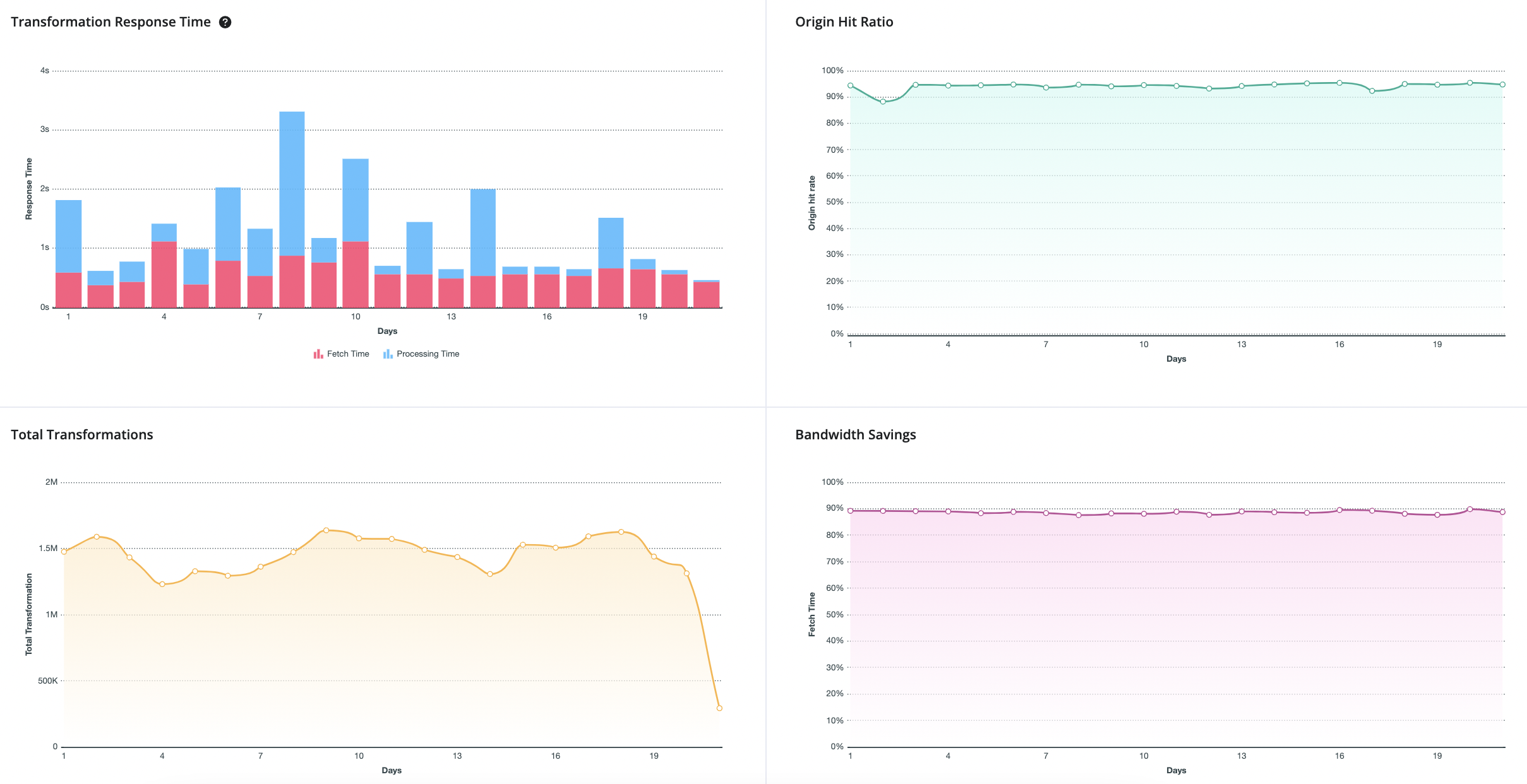Click the Origin Hit Ratio heading

[x=844, y=22]
